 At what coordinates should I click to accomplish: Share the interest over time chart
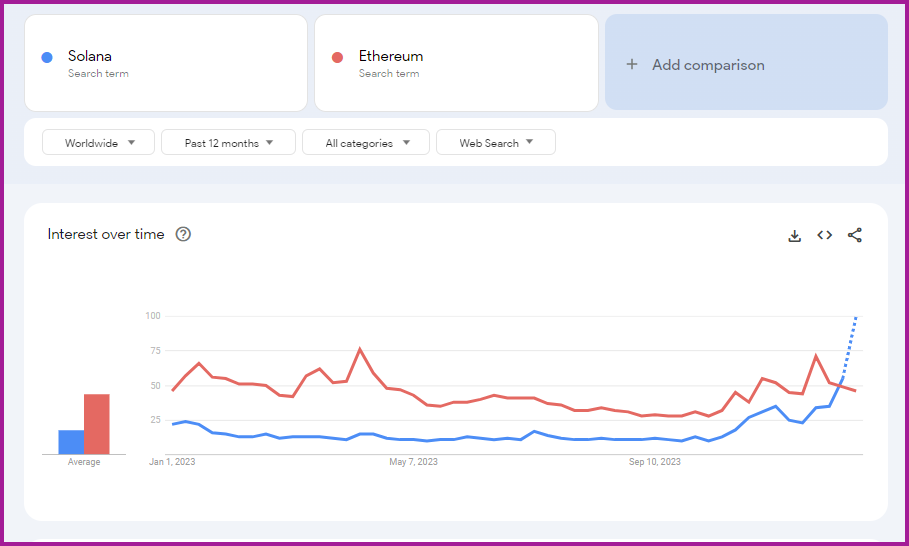pos(854,235)
